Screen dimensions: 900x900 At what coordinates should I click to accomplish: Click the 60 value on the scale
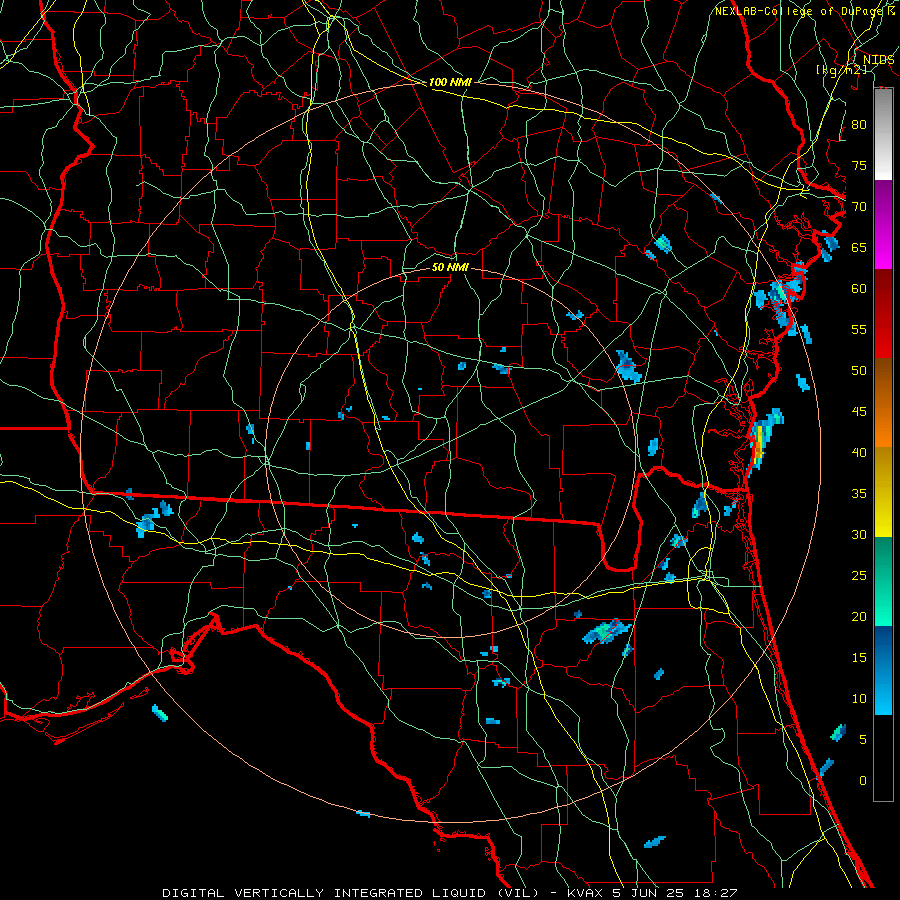859,289
